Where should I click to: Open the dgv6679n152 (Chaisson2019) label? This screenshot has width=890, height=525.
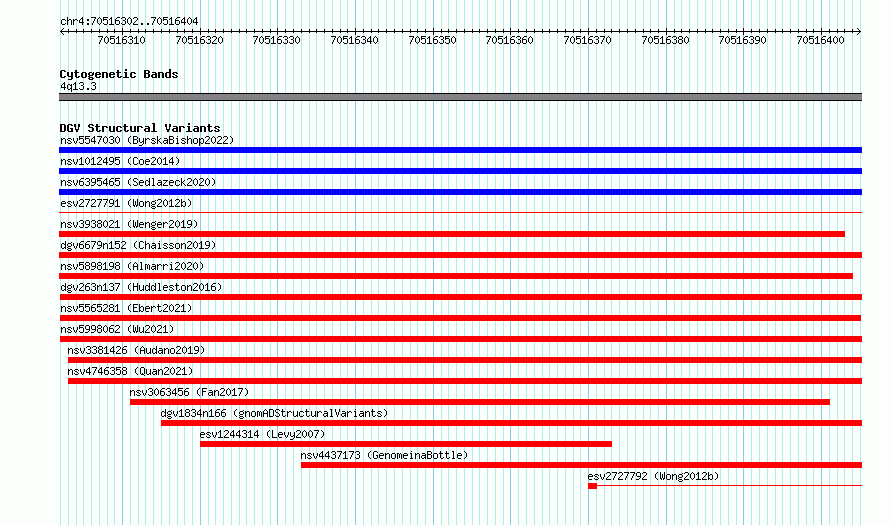138,245
